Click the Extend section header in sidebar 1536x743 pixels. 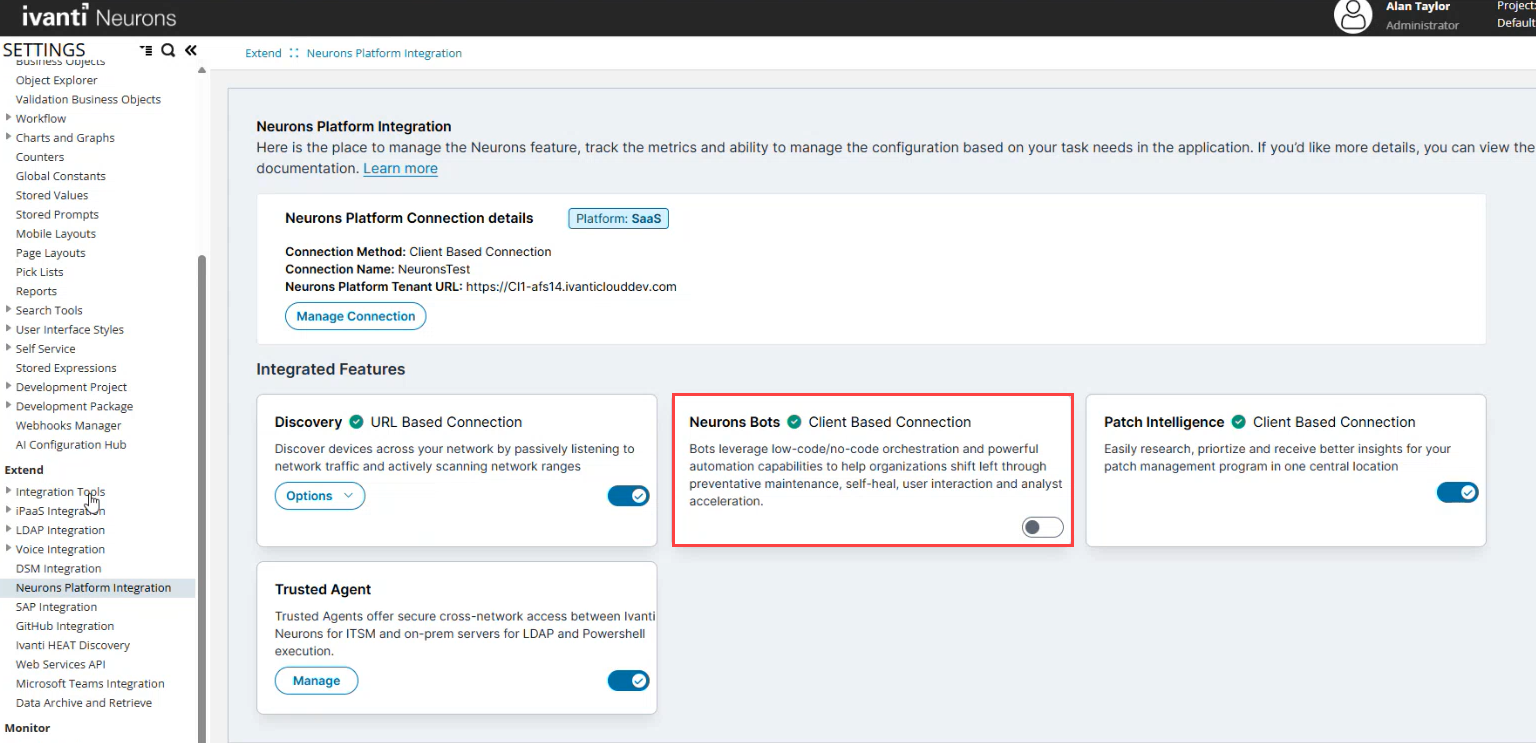(24, 470)
